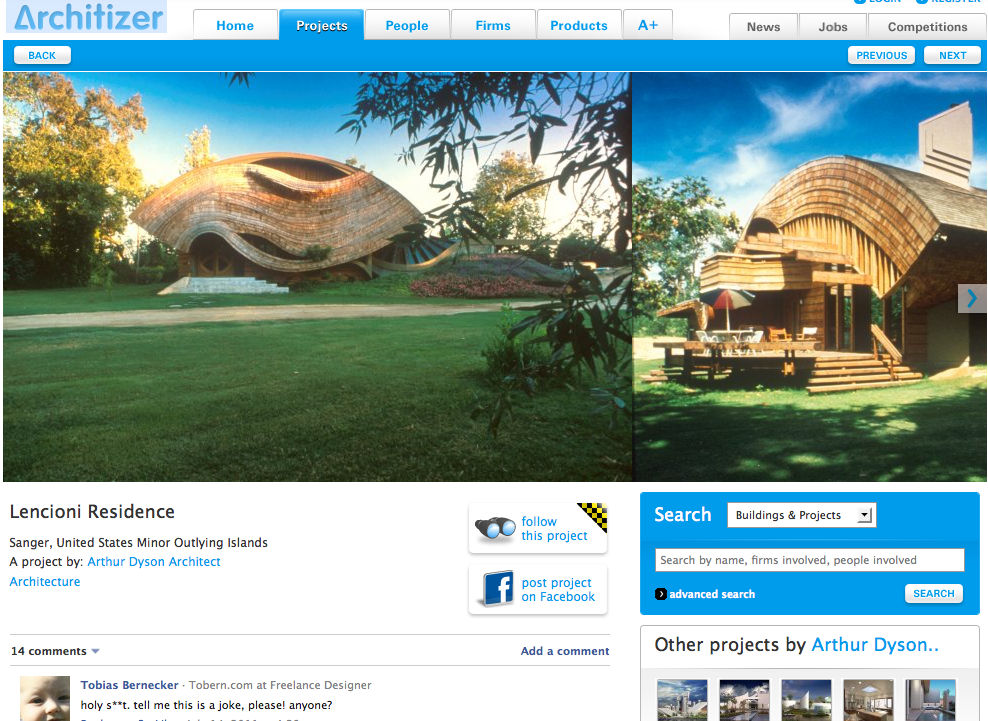This screenshot has height=721, width=988.
Task: Open the Buildings & Projects dropdown
Action: 801,515
